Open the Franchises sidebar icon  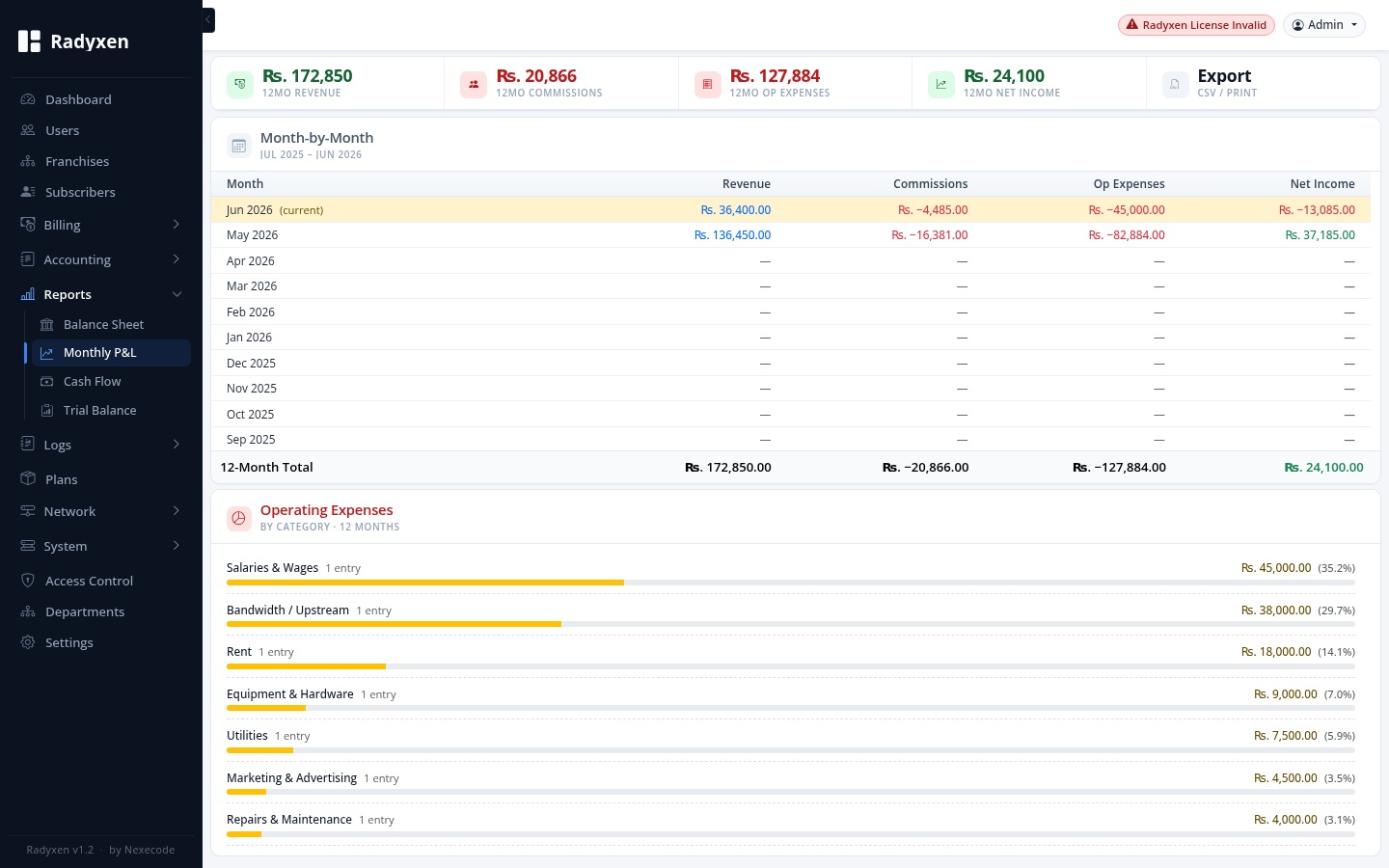[x=28, y=161]
